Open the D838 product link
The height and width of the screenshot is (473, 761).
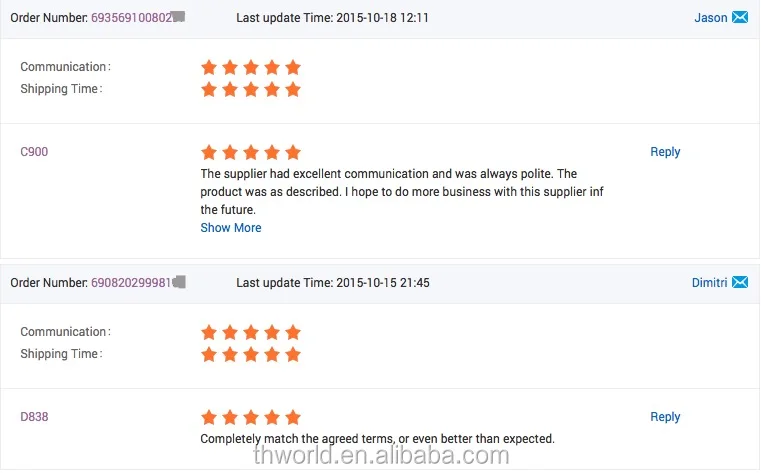pos(34,417)
